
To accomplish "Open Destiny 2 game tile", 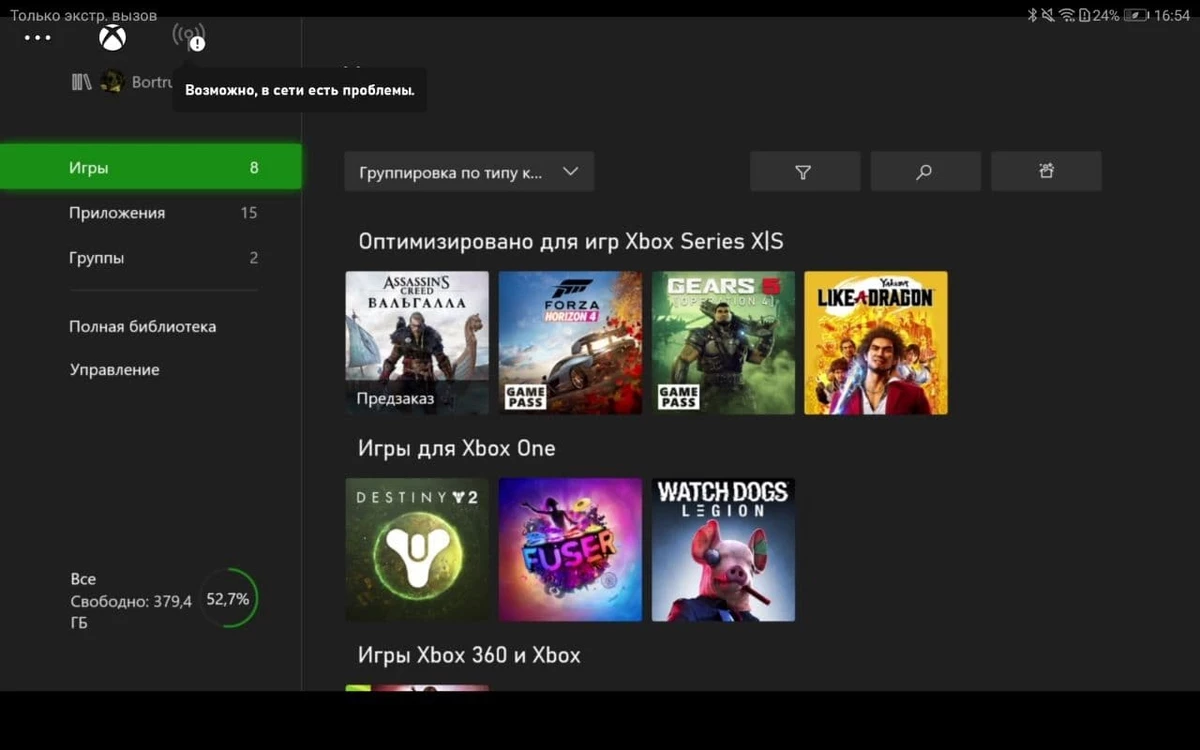I will [x=417, y=549].
